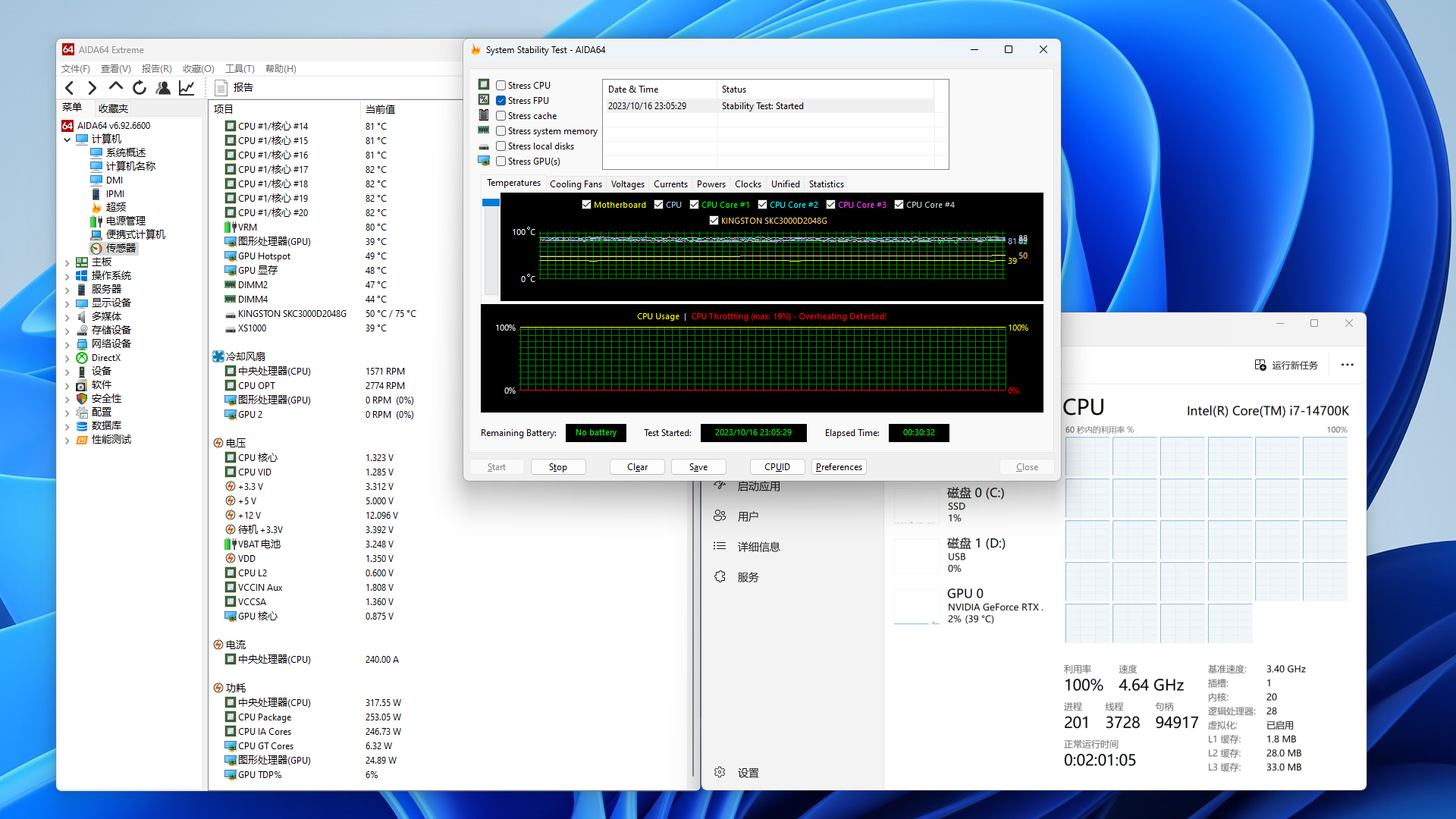
Task: Expand the 网络设备 tree node
Action: tap(67, 344)
